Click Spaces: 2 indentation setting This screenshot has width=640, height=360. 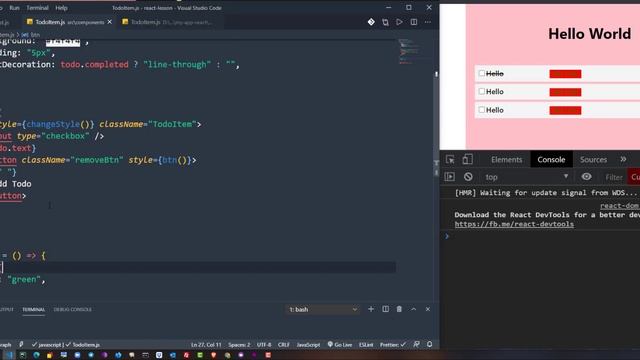[239, 344]
